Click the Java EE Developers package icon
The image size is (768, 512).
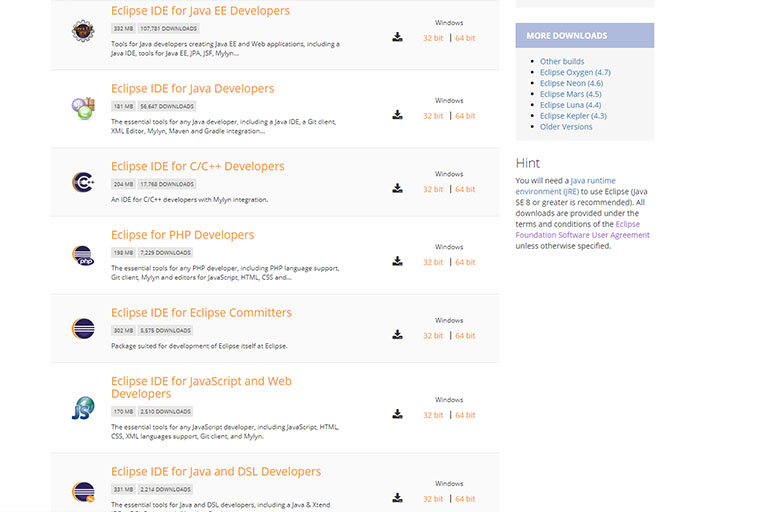click(x=83, y=30)
